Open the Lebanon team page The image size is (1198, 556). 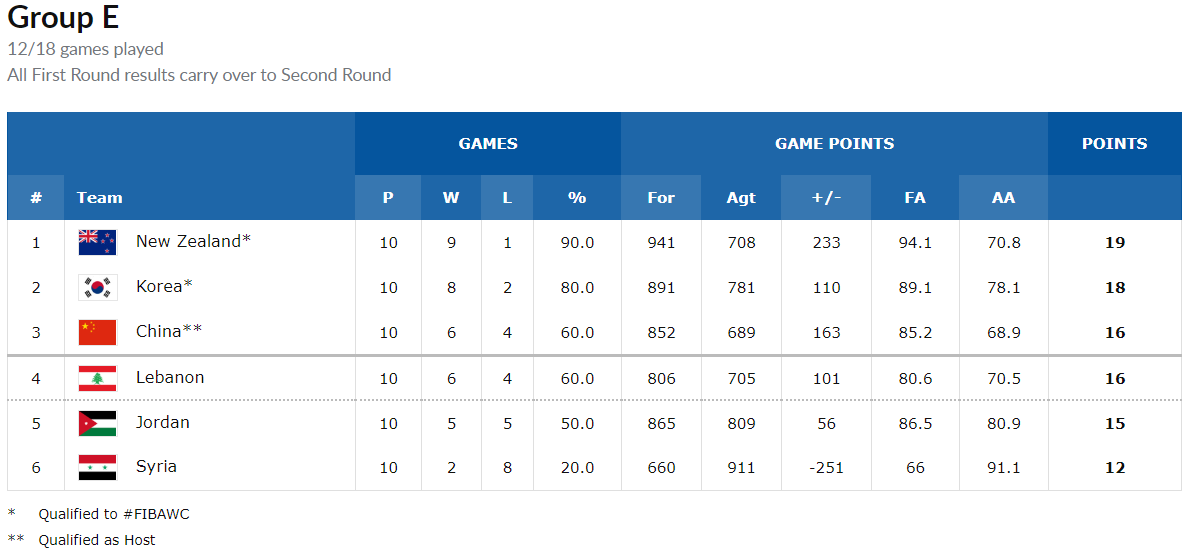(170, 377)
